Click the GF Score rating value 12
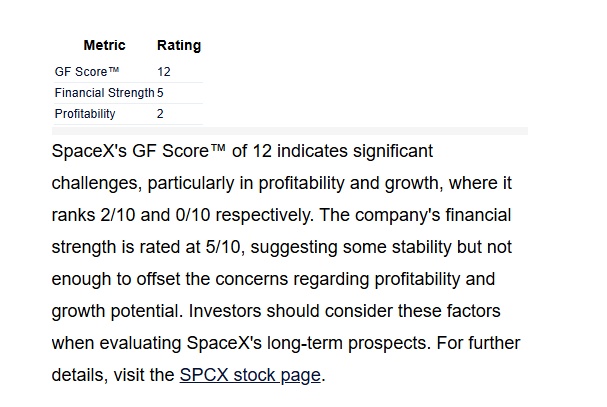The image size is (607, 407). click(164, 72)
